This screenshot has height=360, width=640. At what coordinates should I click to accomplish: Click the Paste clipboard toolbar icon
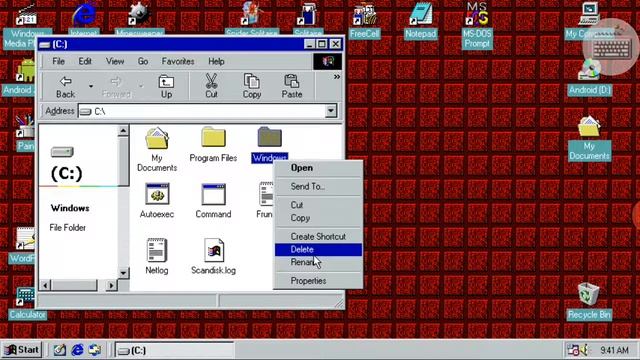[292, 87]
